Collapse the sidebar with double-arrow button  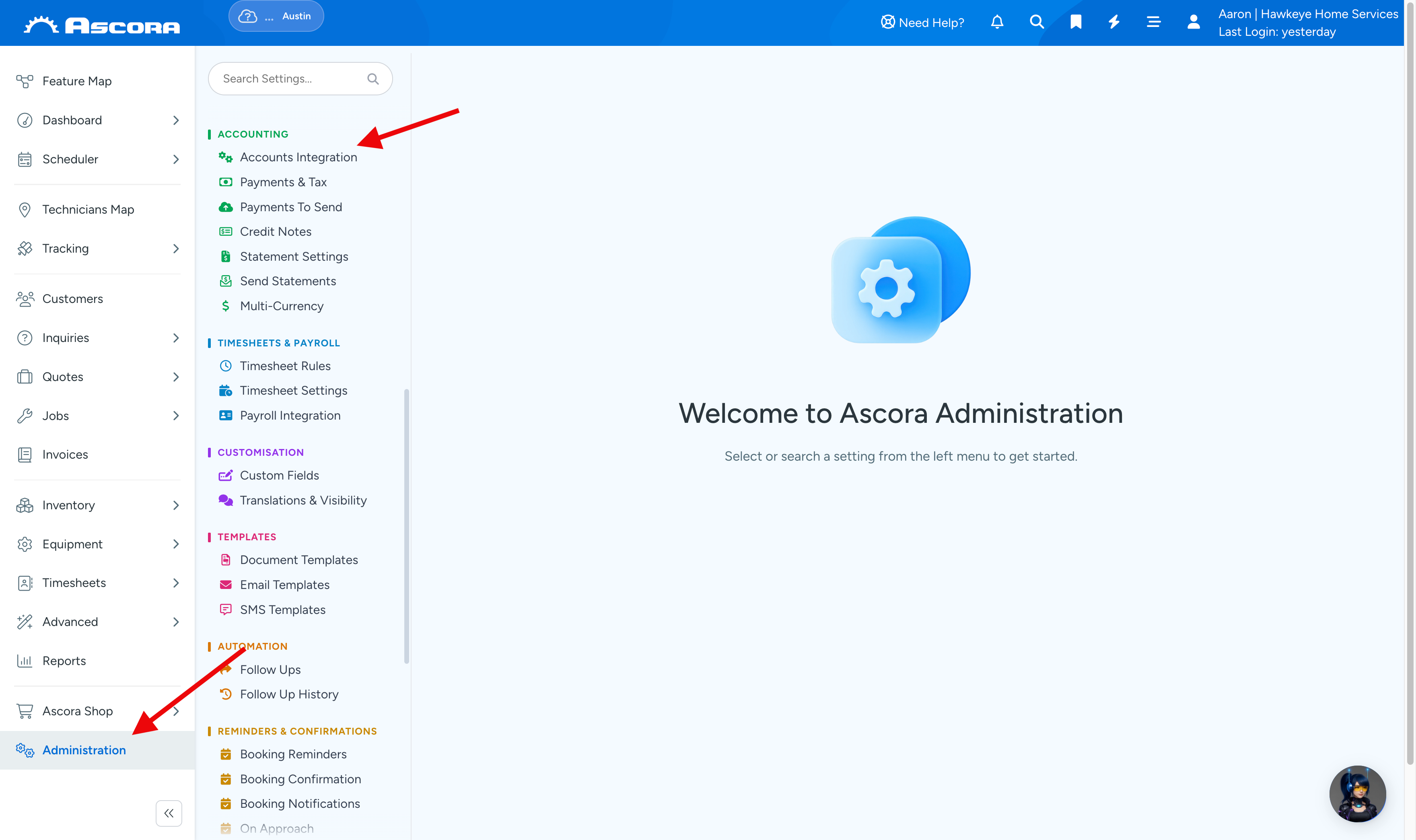169,813
